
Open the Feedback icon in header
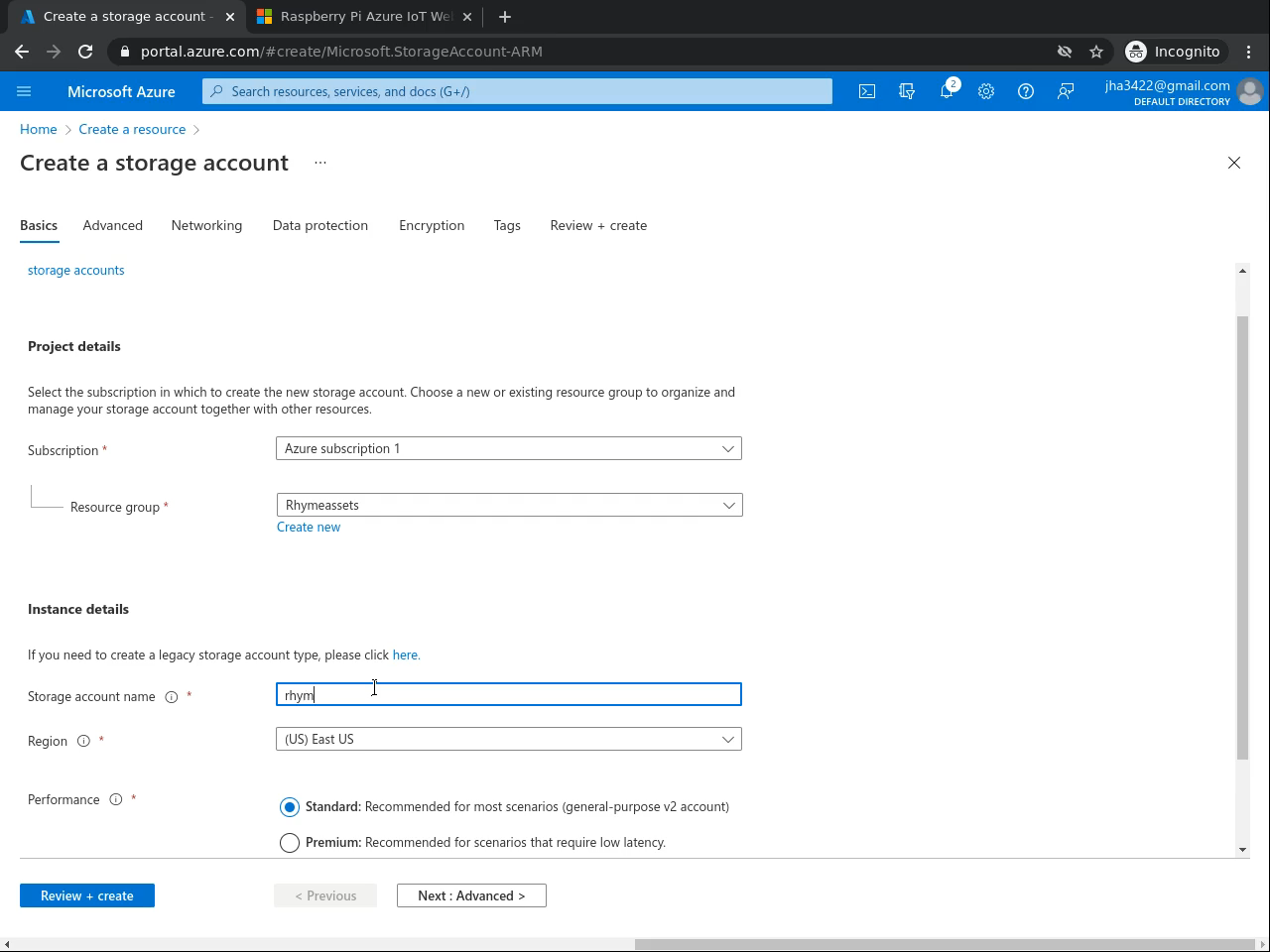pos(1066,91)
